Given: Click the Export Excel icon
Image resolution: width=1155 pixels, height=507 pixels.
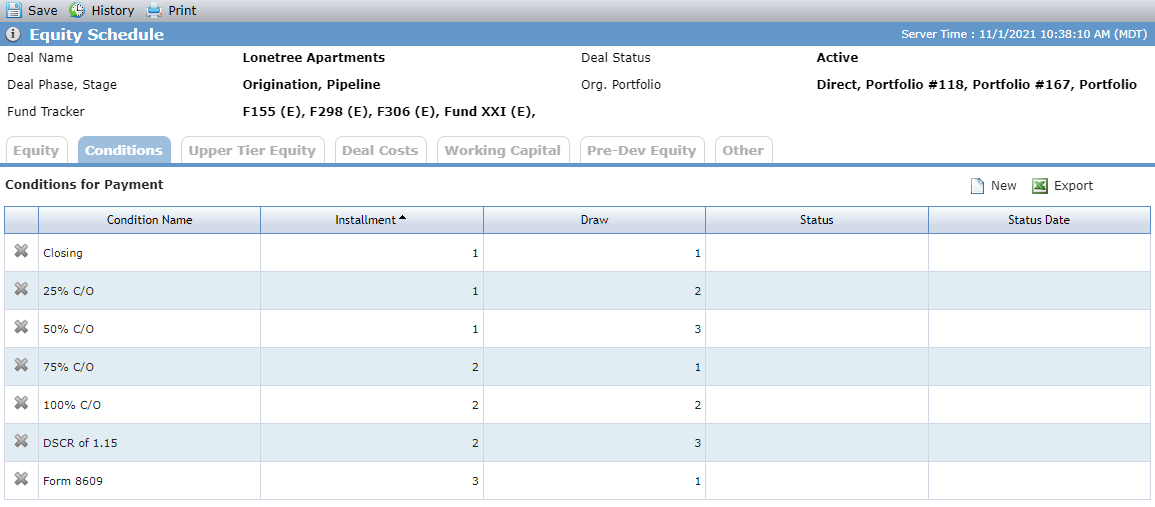Looking at the screenshot, I should coord(1040,186).
